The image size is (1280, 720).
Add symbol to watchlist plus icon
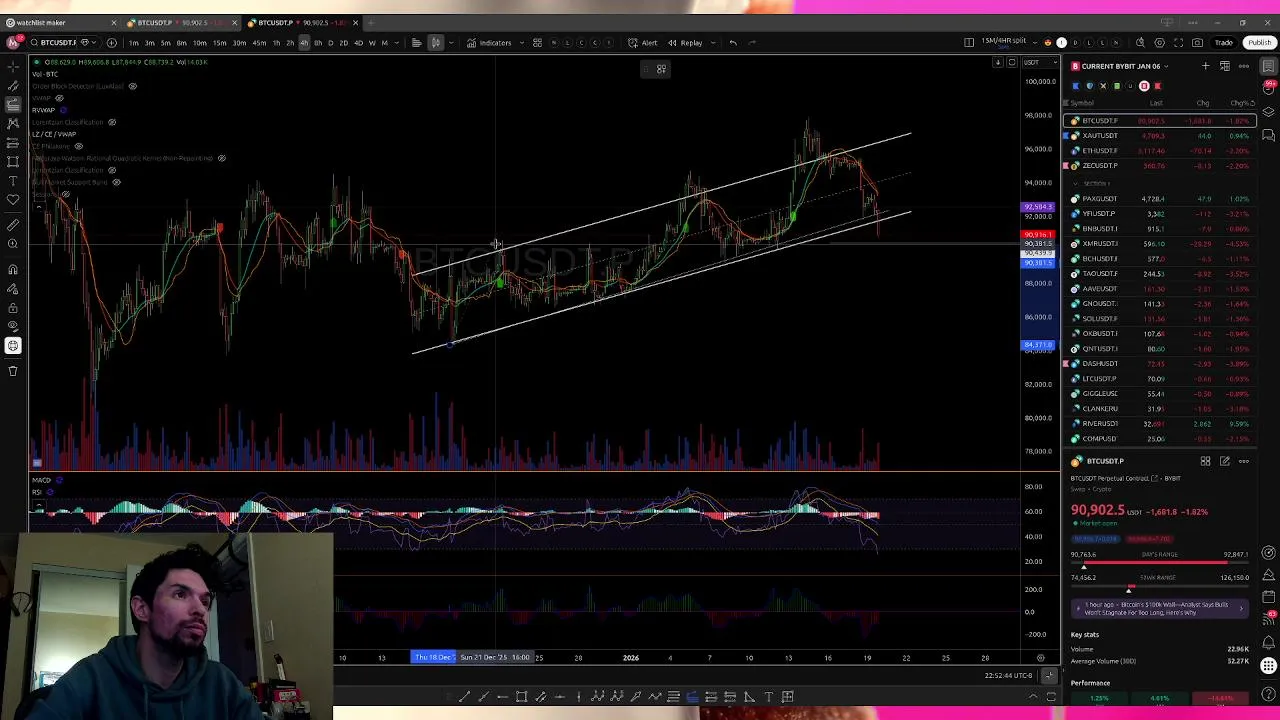point(1205,66)
